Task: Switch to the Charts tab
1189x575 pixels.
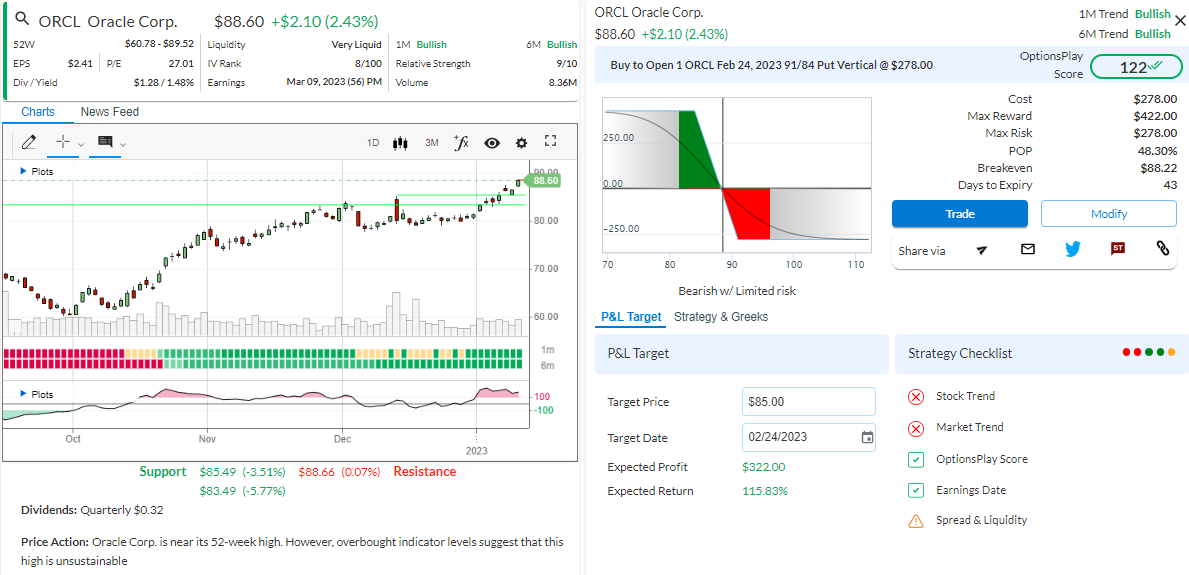Action: pos(38,112)
